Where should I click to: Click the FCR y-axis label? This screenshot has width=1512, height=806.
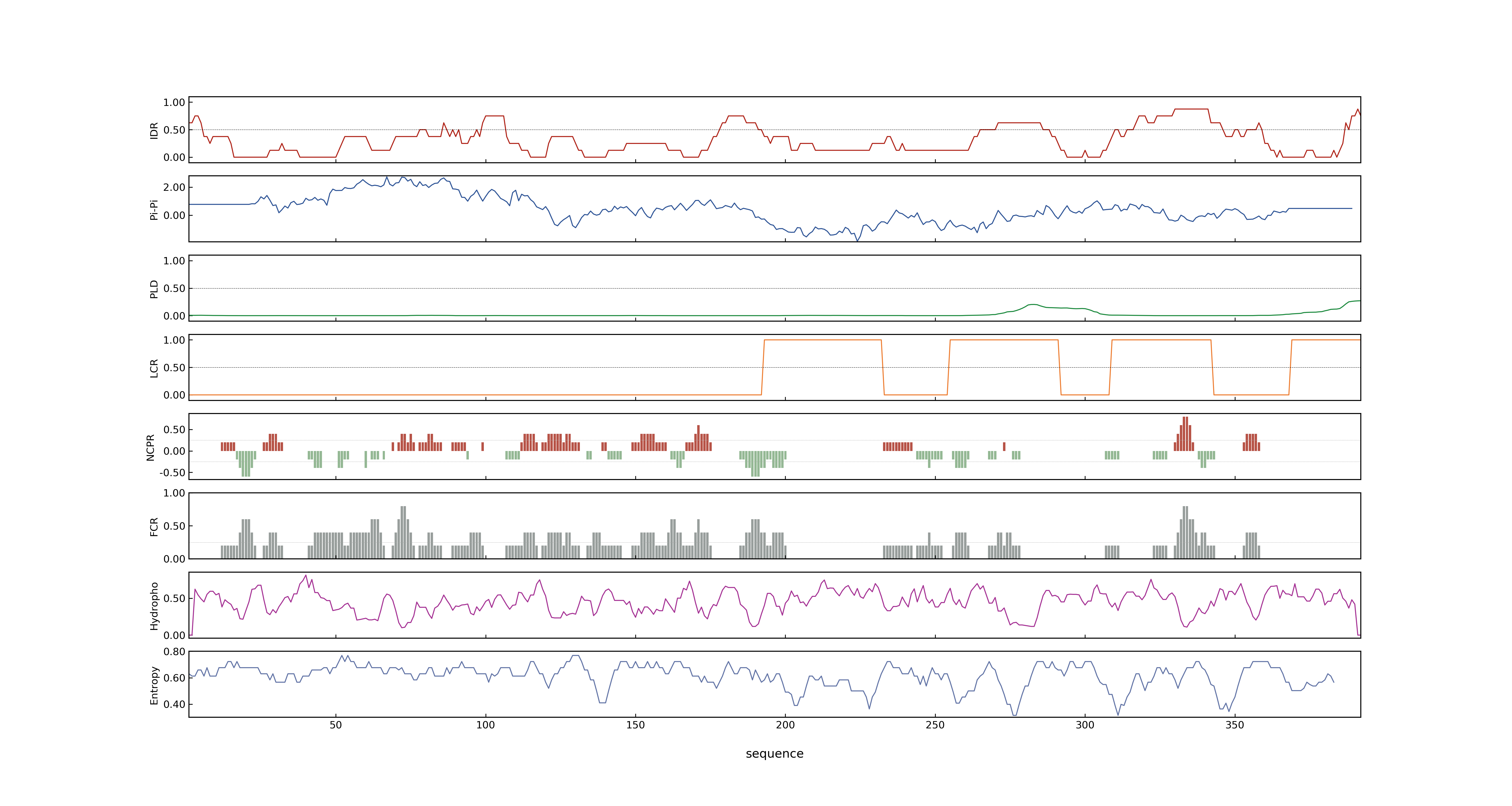click(x=154, y=526)
